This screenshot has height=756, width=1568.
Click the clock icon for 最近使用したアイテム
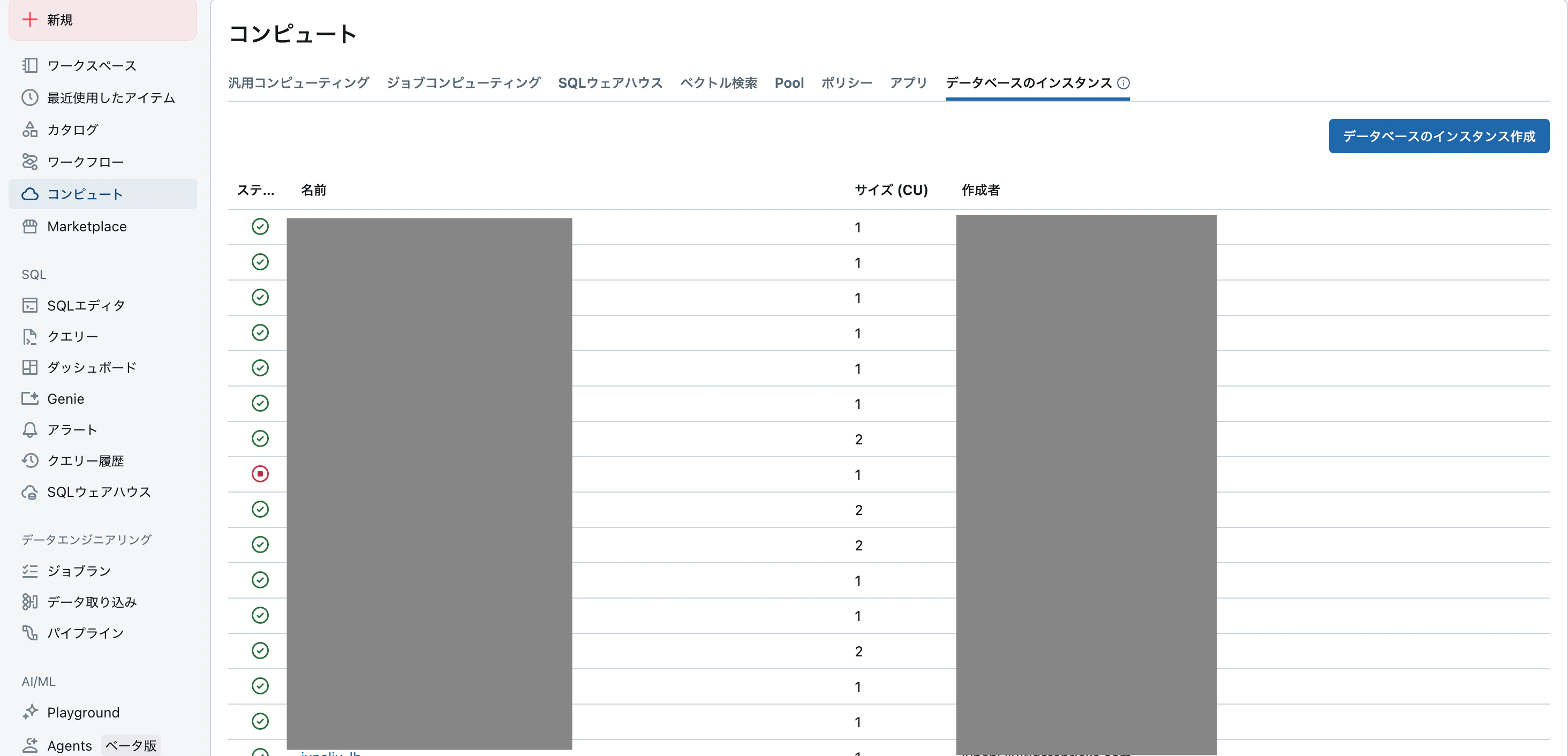click(x=30, y=97)
